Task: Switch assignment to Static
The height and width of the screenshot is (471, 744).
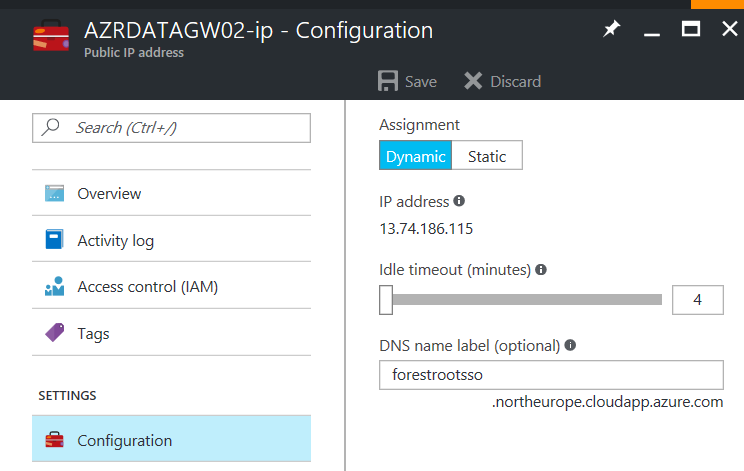Action: [x=487, y=156]
